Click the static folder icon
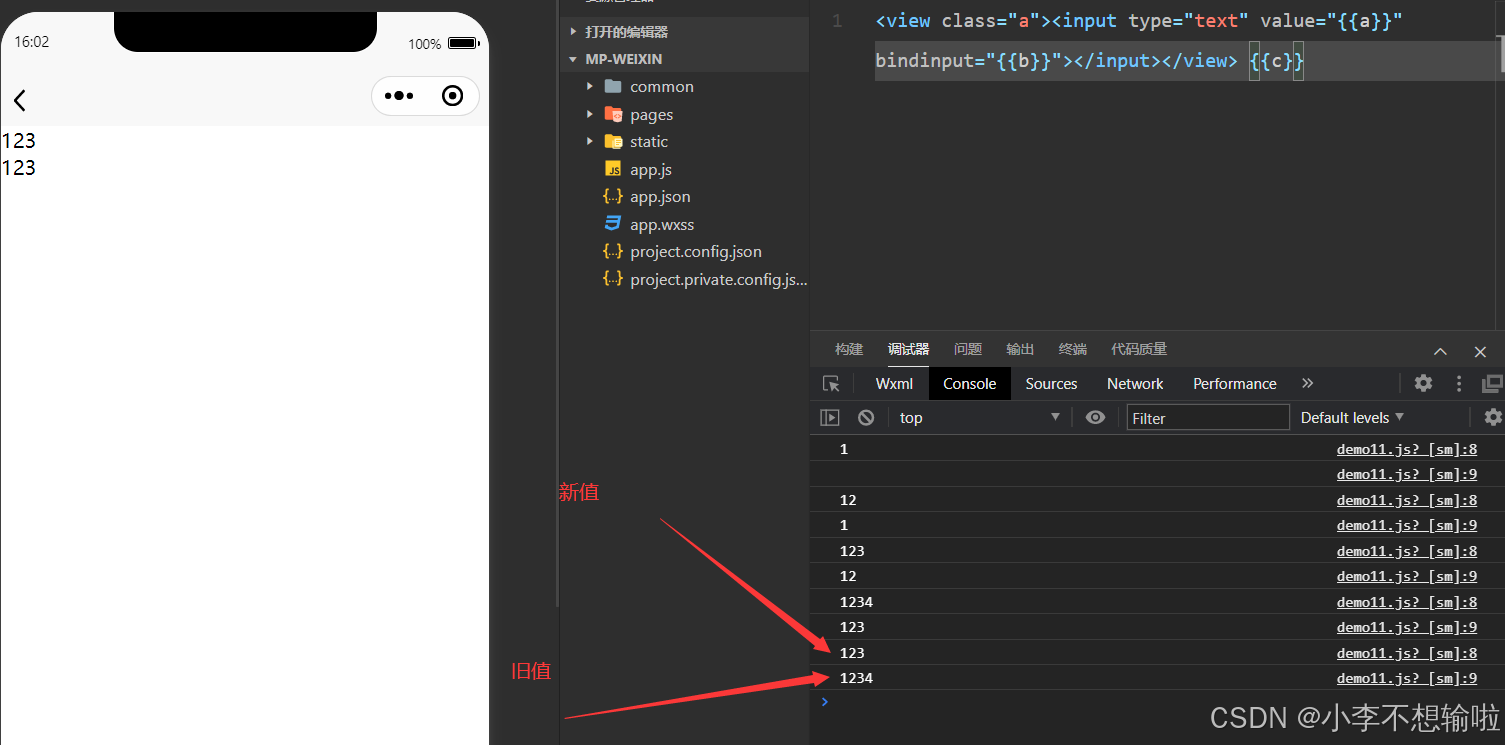Viewport: 1505px width, 745px height. [x=613, y=141]
